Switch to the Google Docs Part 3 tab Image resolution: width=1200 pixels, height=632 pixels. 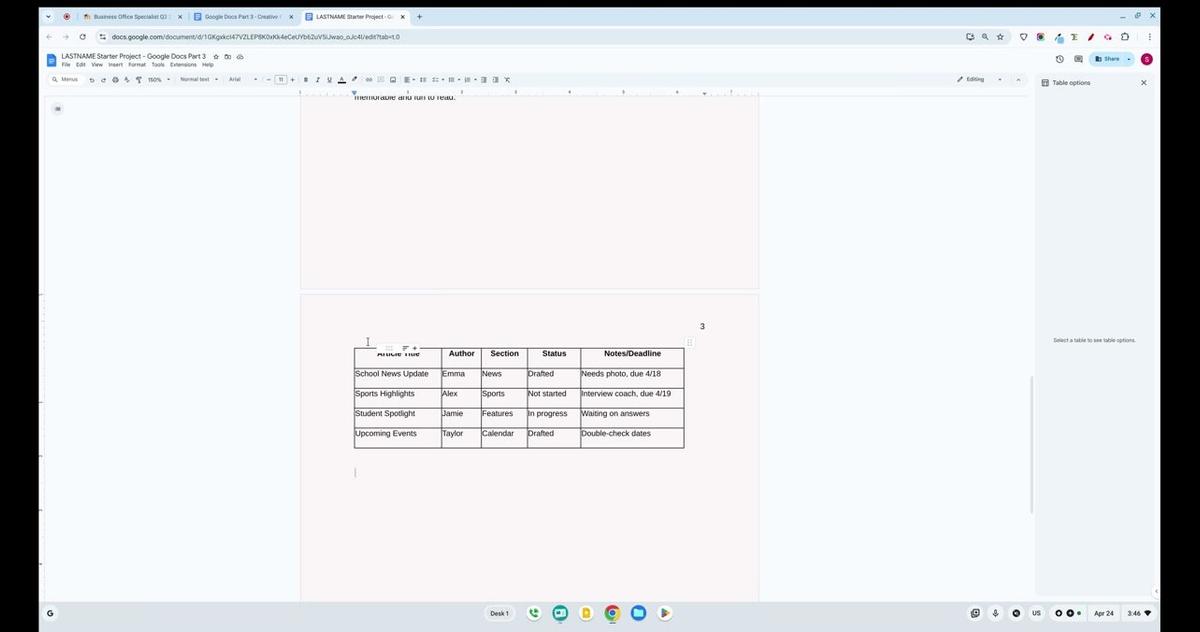pyautogui.click(x=240, y=16)
